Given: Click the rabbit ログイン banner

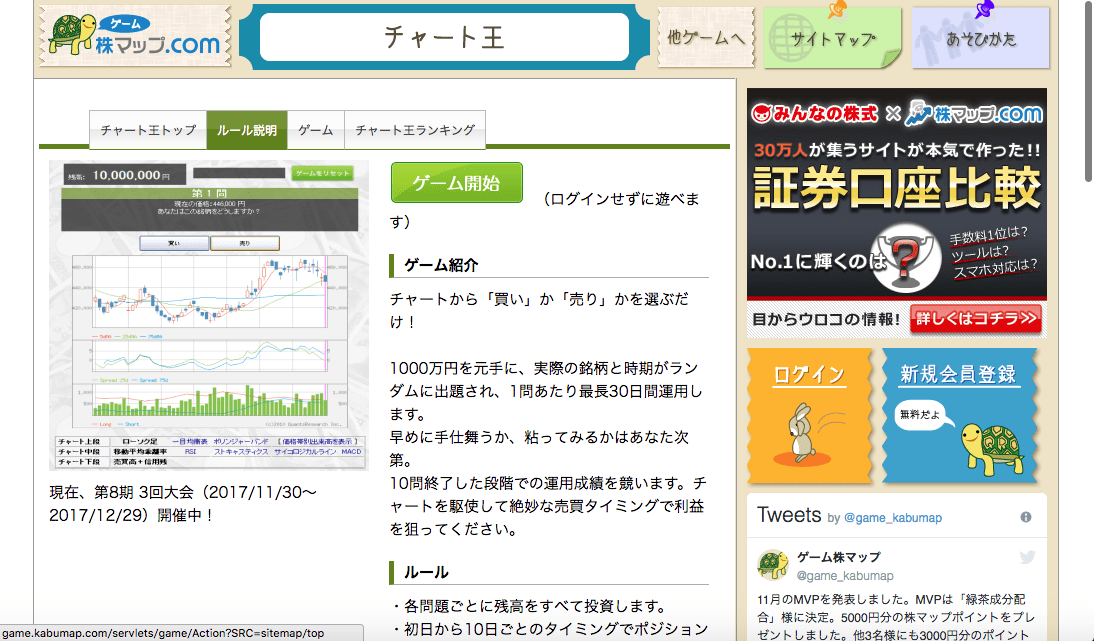Looking at the screenshot, I should pyautogui.click(x=809, y=416).
